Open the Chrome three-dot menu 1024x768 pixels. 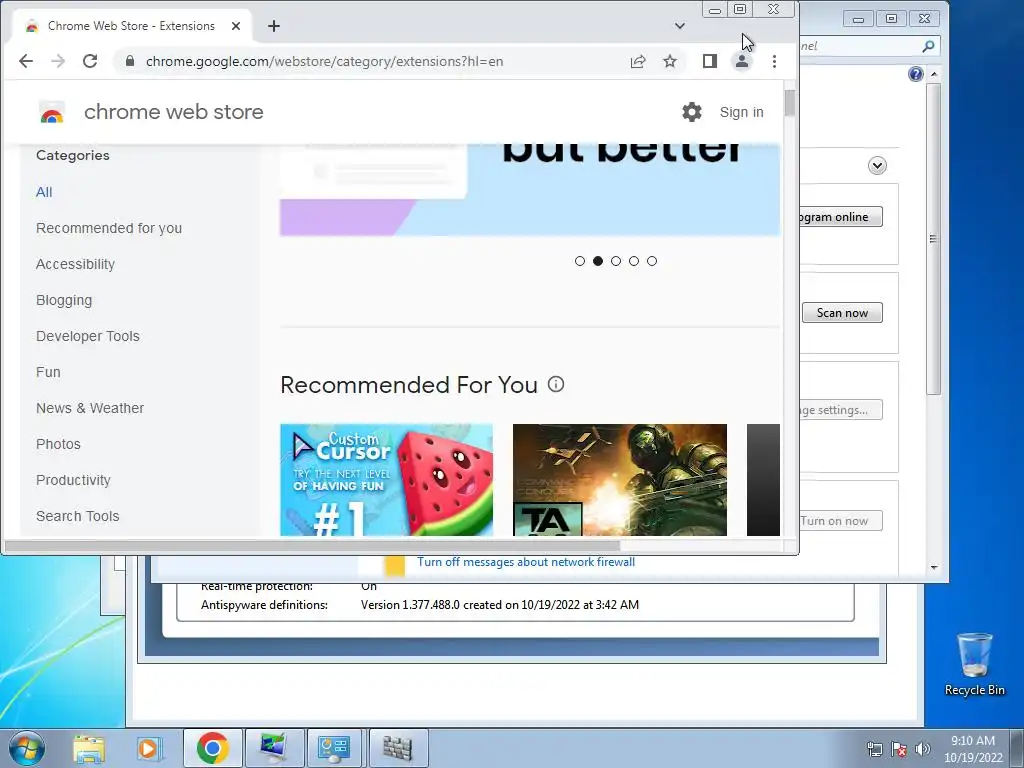(x=775, y=61)
